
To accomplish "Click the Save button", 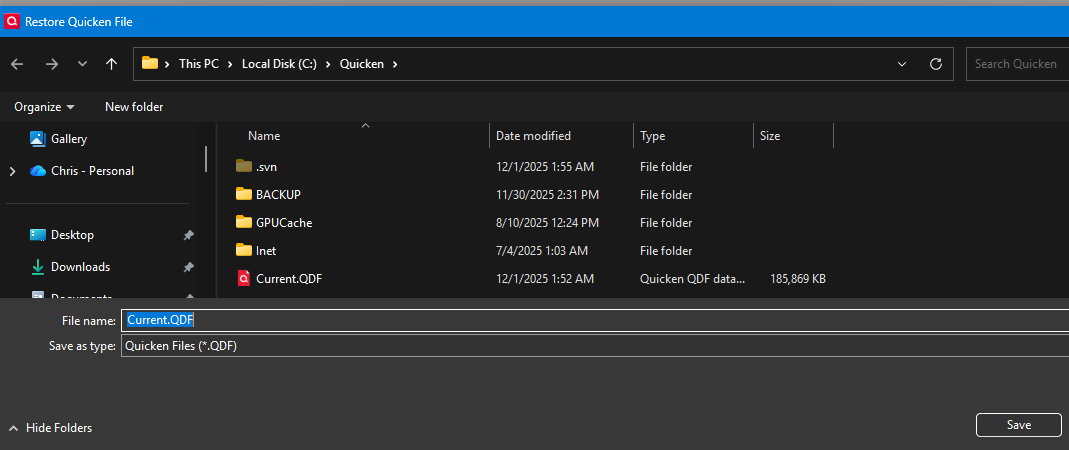I will click(x=1019, y=425).
